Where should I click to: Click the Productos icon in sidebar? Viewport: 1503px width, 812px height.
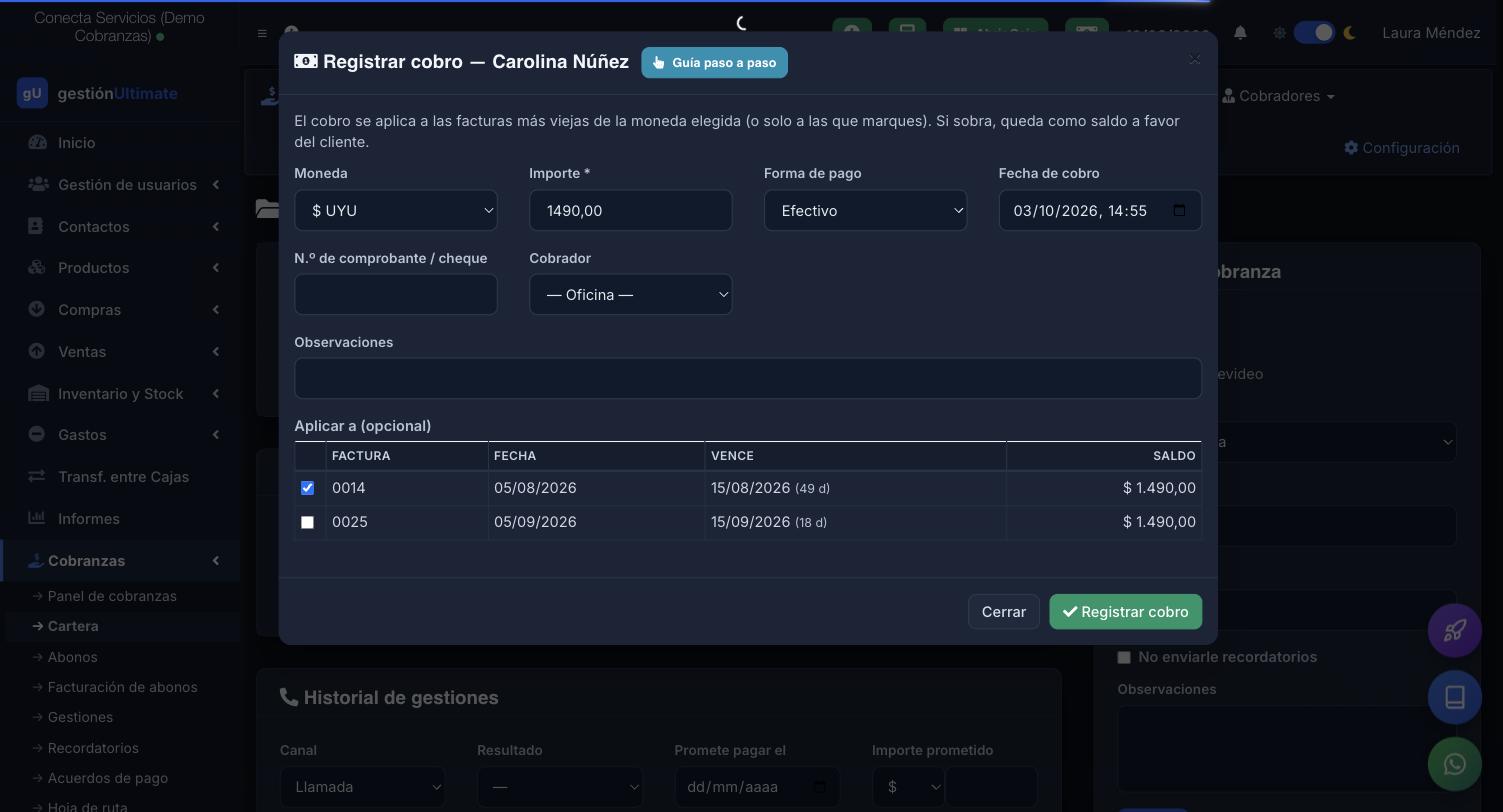point(37,268)
